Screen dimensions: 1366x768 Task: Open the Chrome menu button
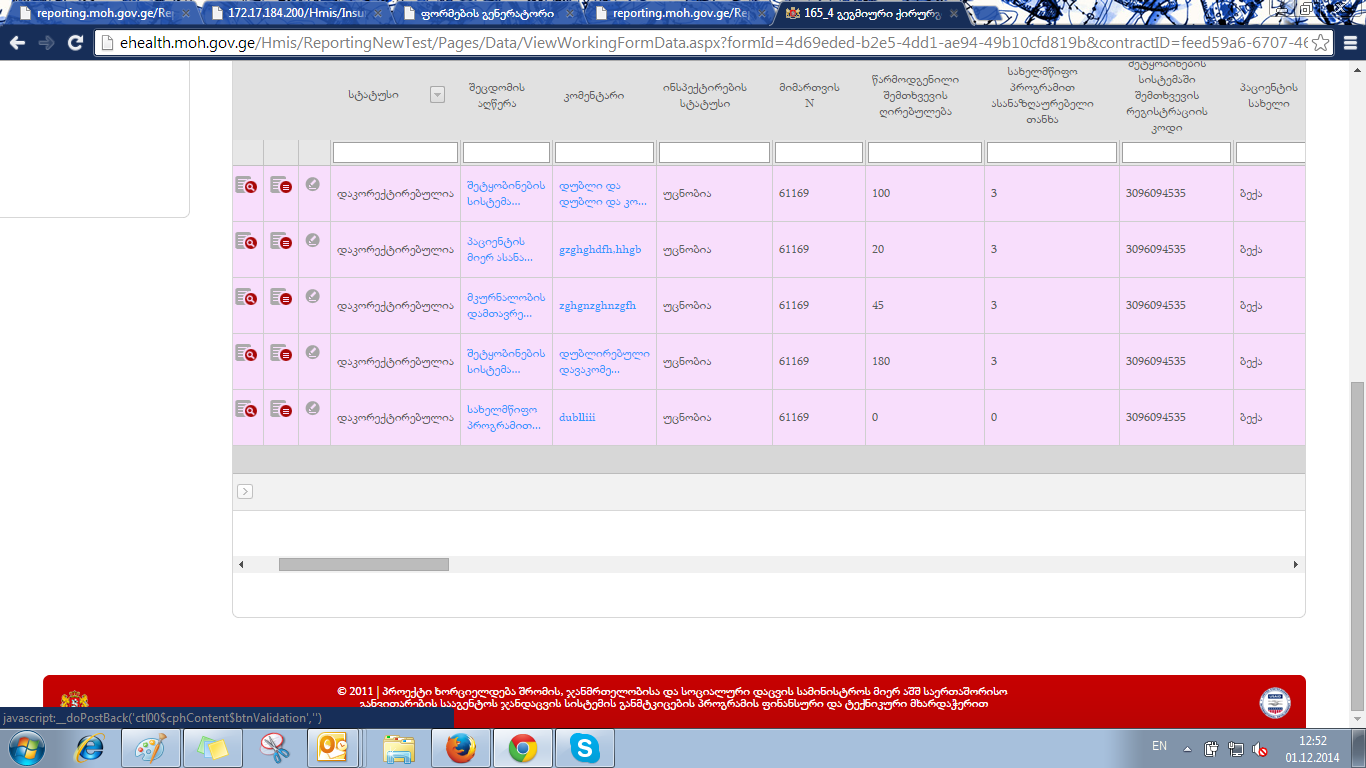click(1347, 43)
